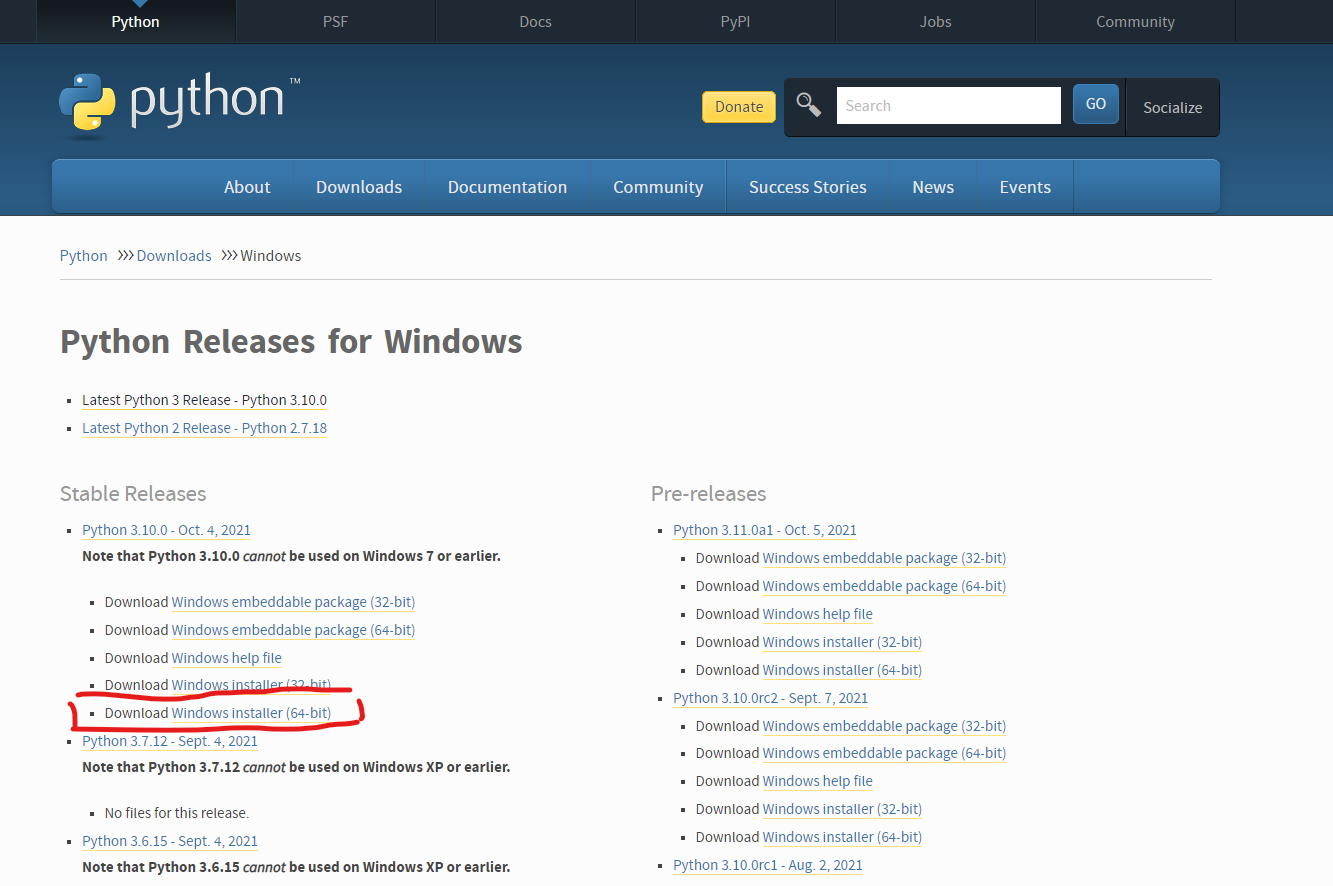Screen dimensions: 1333x886
Task: Click the 'Windows' breadcrumb text
Action: 271,256
